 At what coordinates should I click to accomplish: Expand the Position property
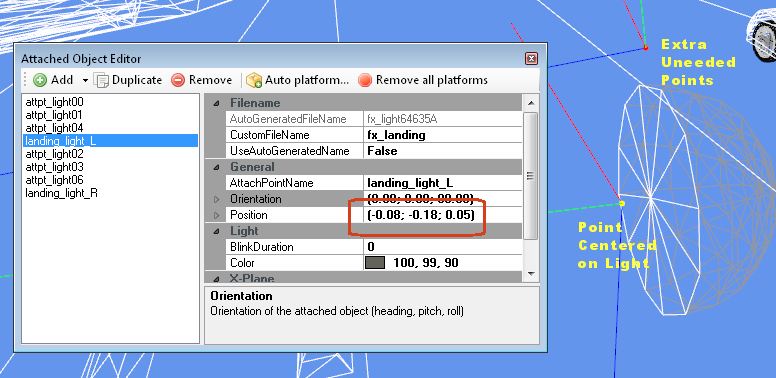pyautogui.click(x=216, y=215)
